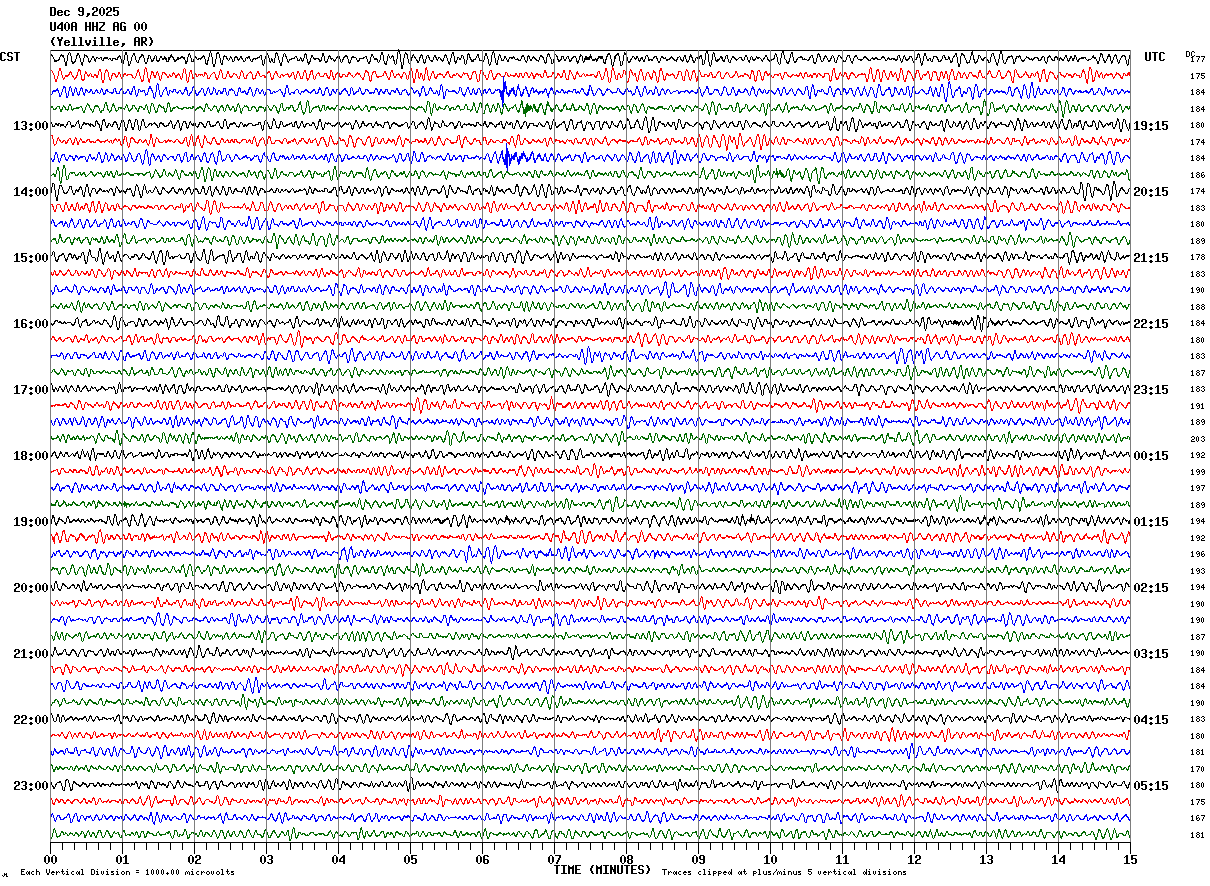Click the '01:15' UTC row label

1150,522
